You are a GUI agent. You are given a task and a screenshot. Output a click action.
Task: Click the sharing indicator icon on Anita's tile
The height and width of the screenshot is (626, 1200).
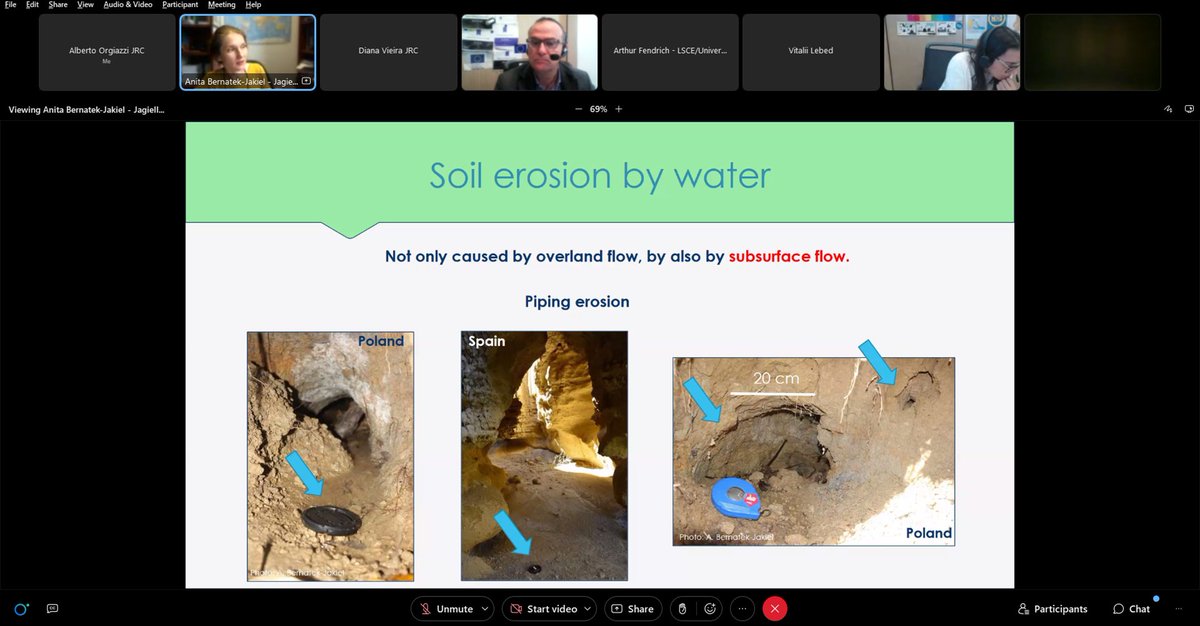point(306,81)
